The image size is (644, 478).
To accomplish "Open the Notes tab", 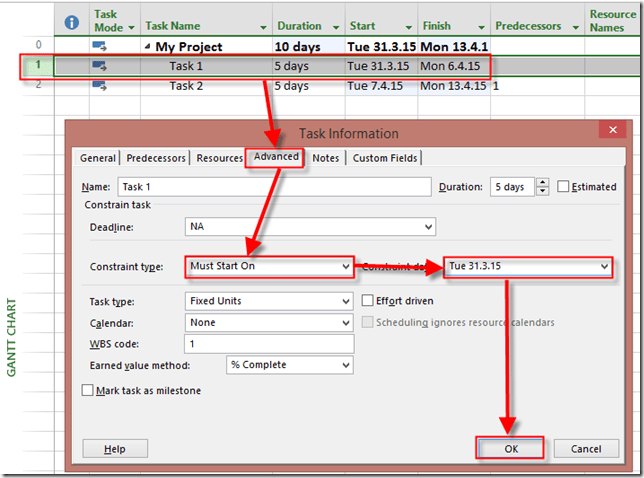I will pos(325,158).
